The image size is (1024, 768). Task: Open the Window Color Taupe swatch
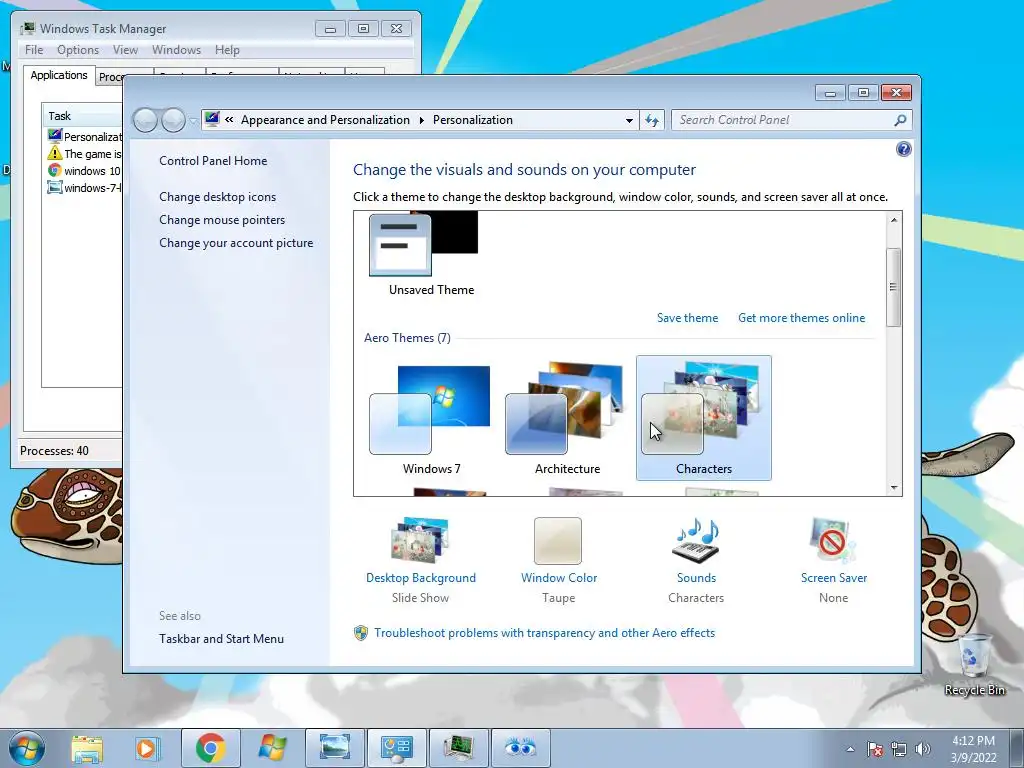(x=558, y=541)
